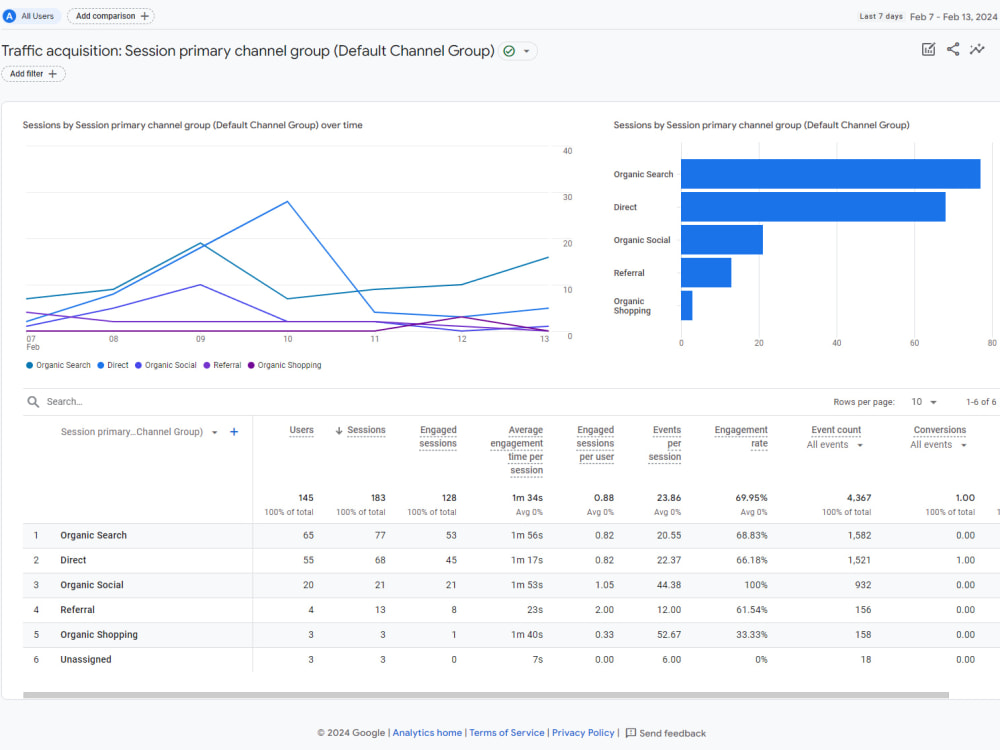Screen dimensions: 1000x750
Task: Open the Rows per page dropdown
Action: click(x=923, y=402)
